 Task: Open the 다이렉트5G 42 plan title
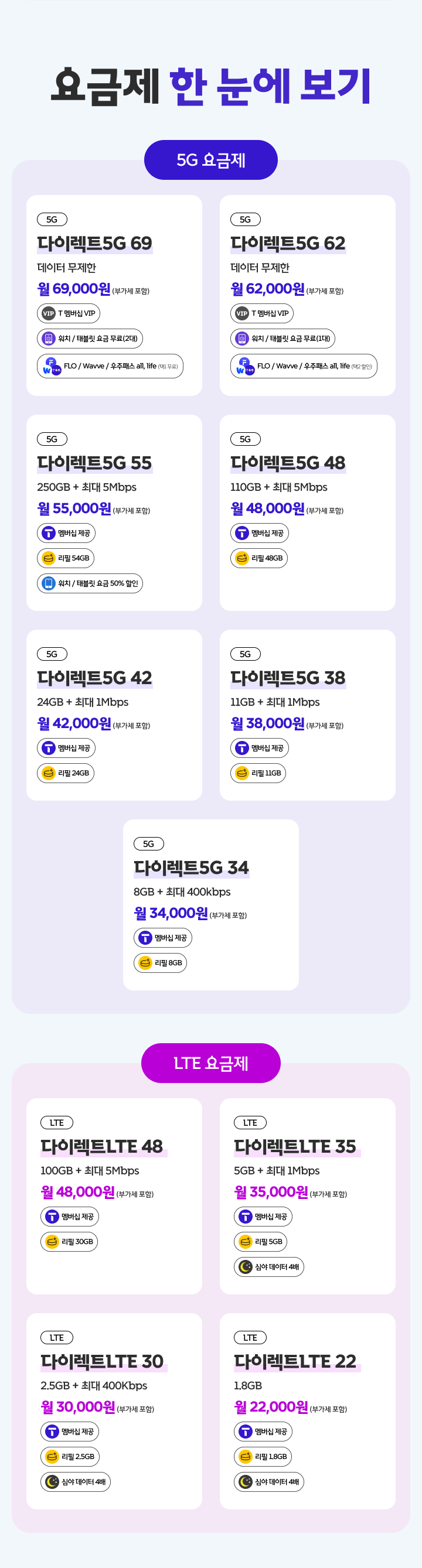coord(94,678)
